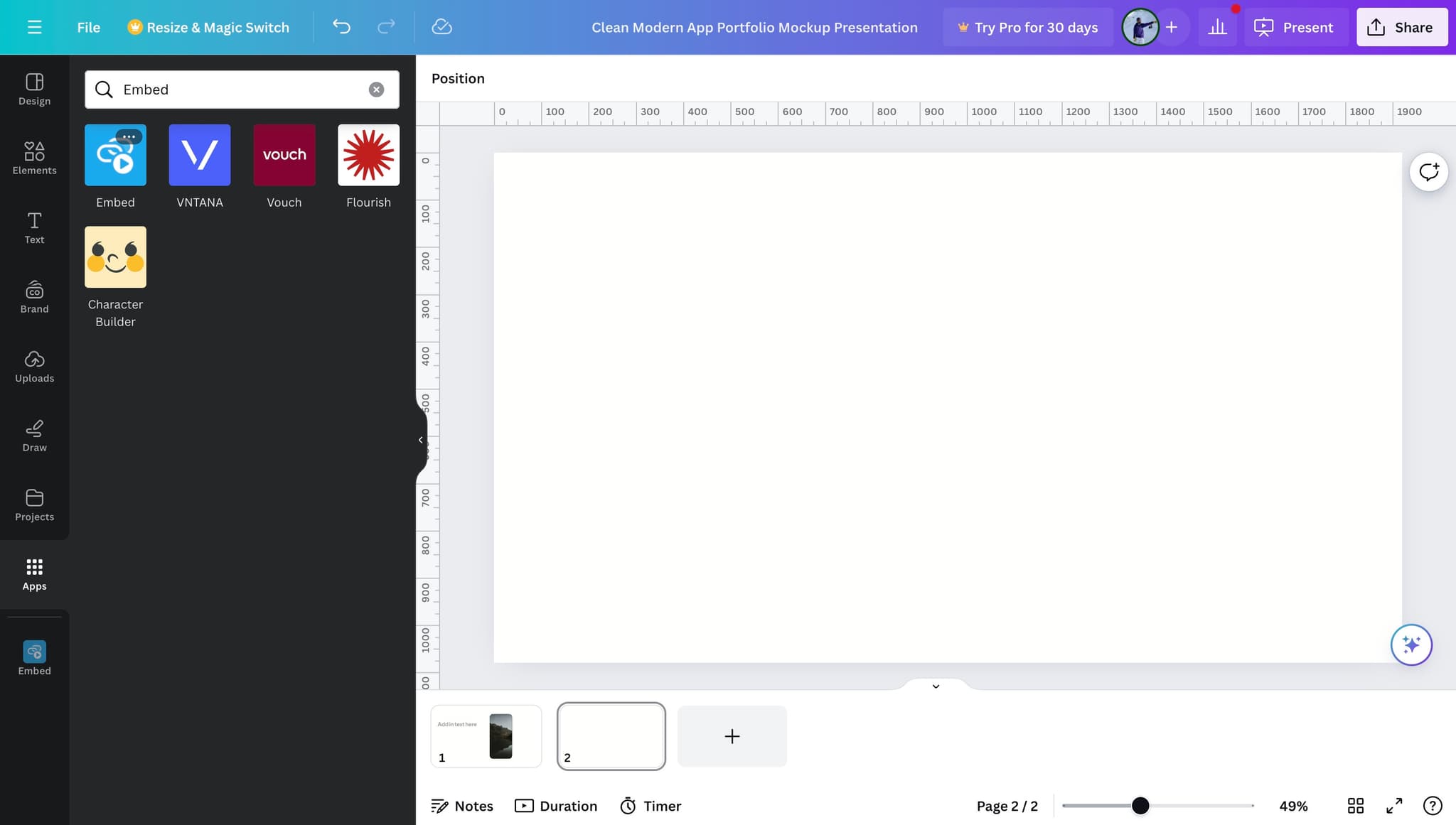The image size is (1456, 825).
Task: Click the Undo icon
Action: tap(341, 27)
